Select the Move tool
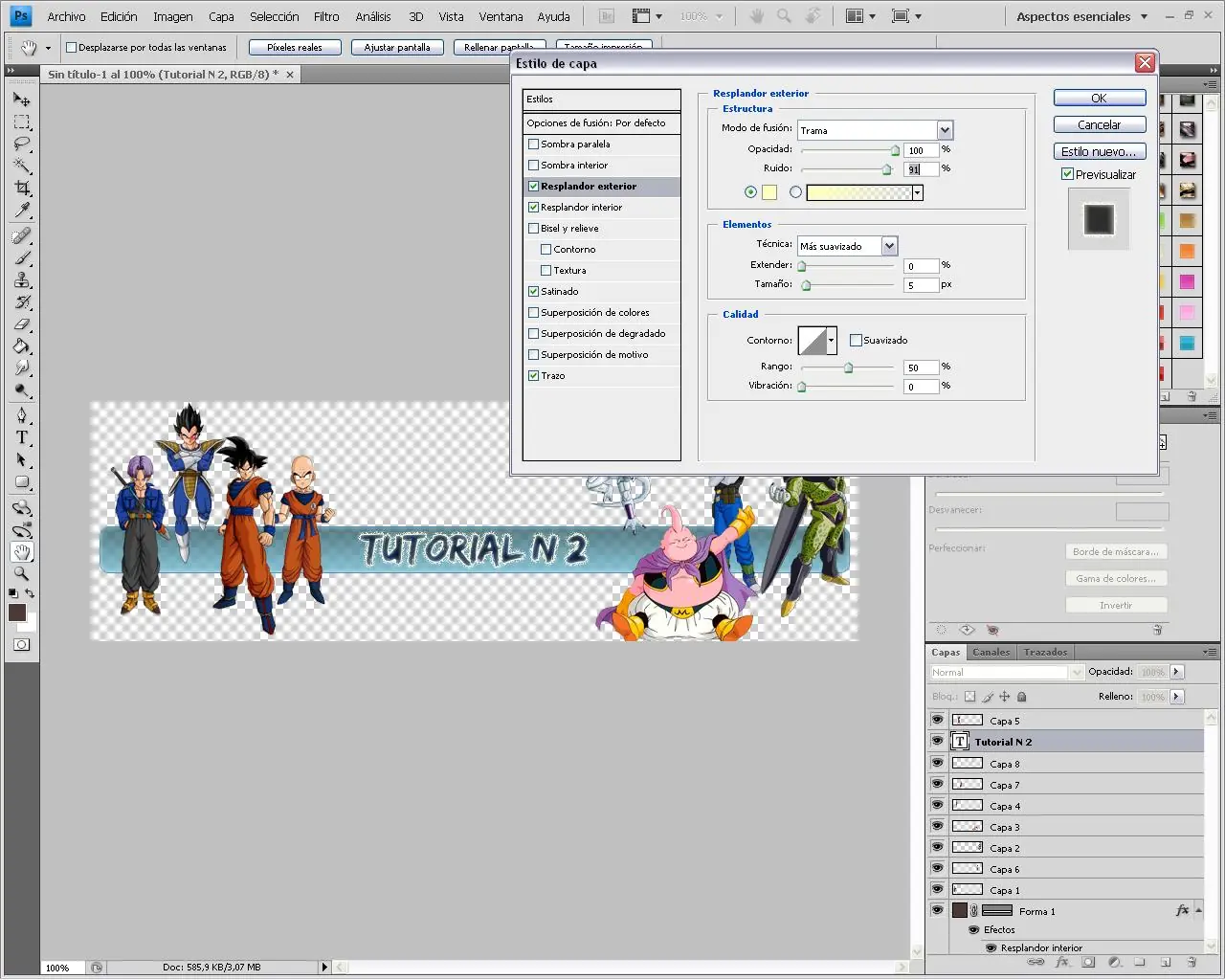 [22, 100]
